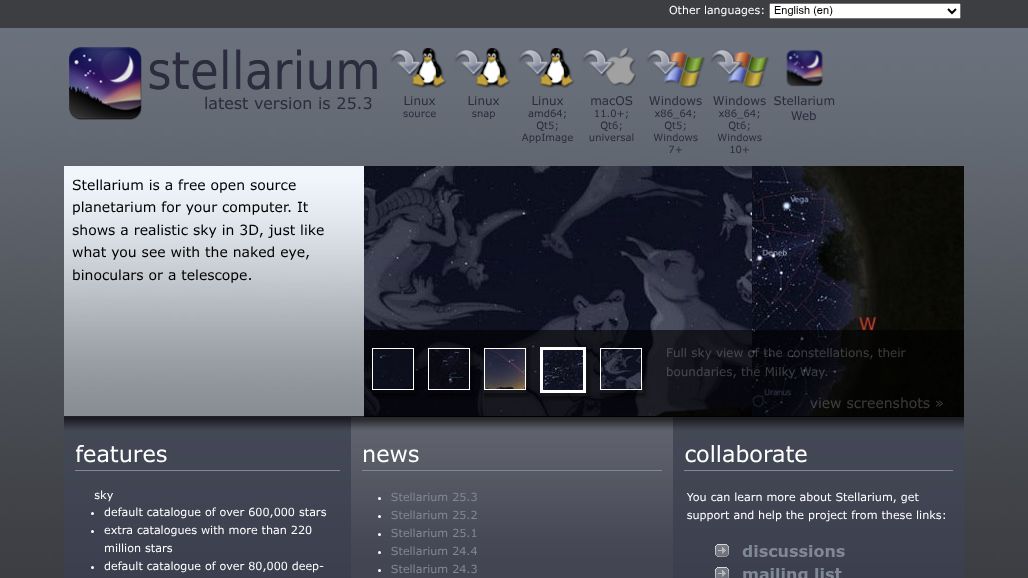
Task: Open the Stellarium 24.3 news entry
Action: tap(434, 569)
